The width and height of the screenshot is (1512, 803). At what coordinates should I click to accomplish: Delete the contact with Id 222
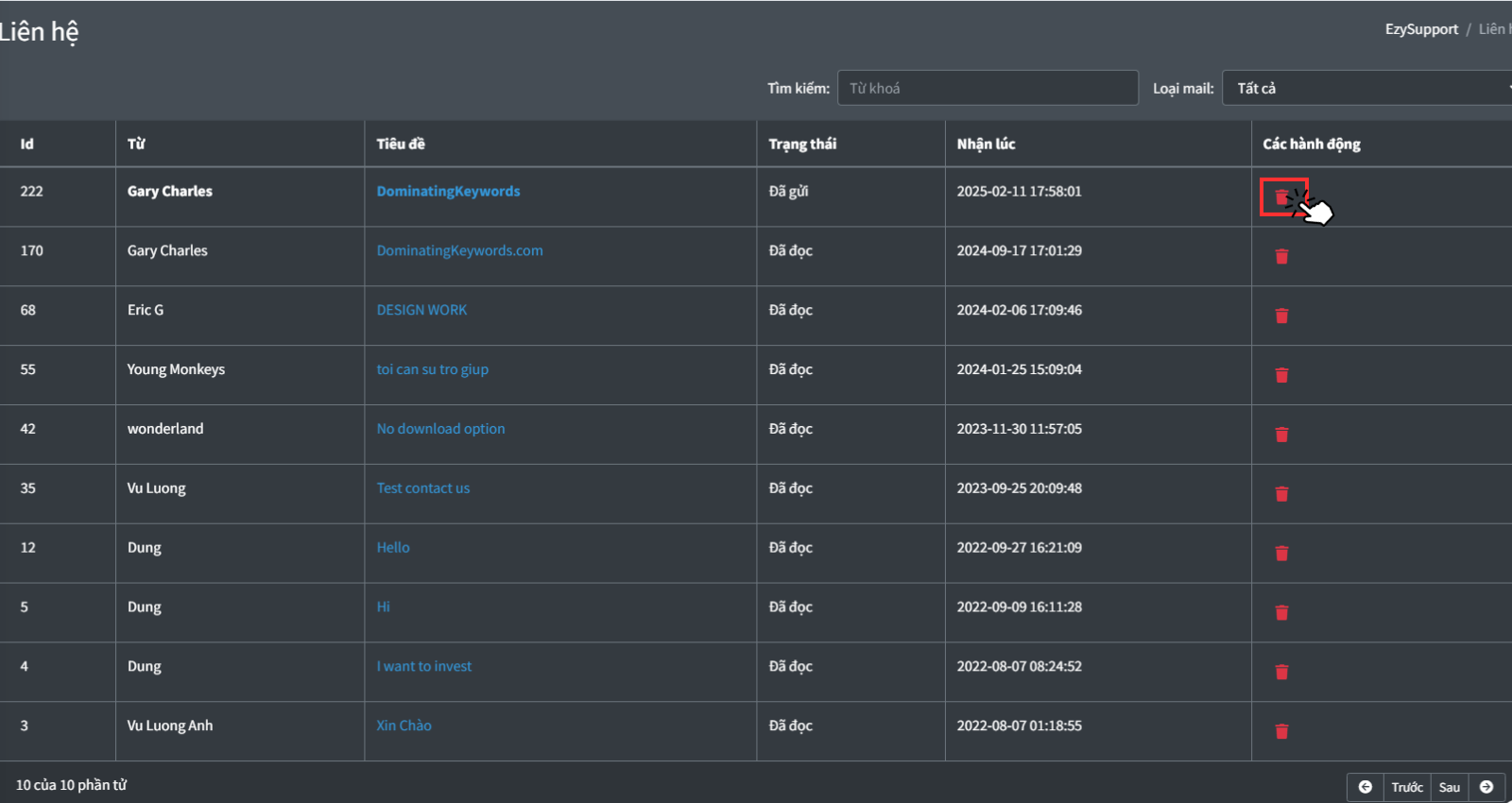(x=1281, y=196)
